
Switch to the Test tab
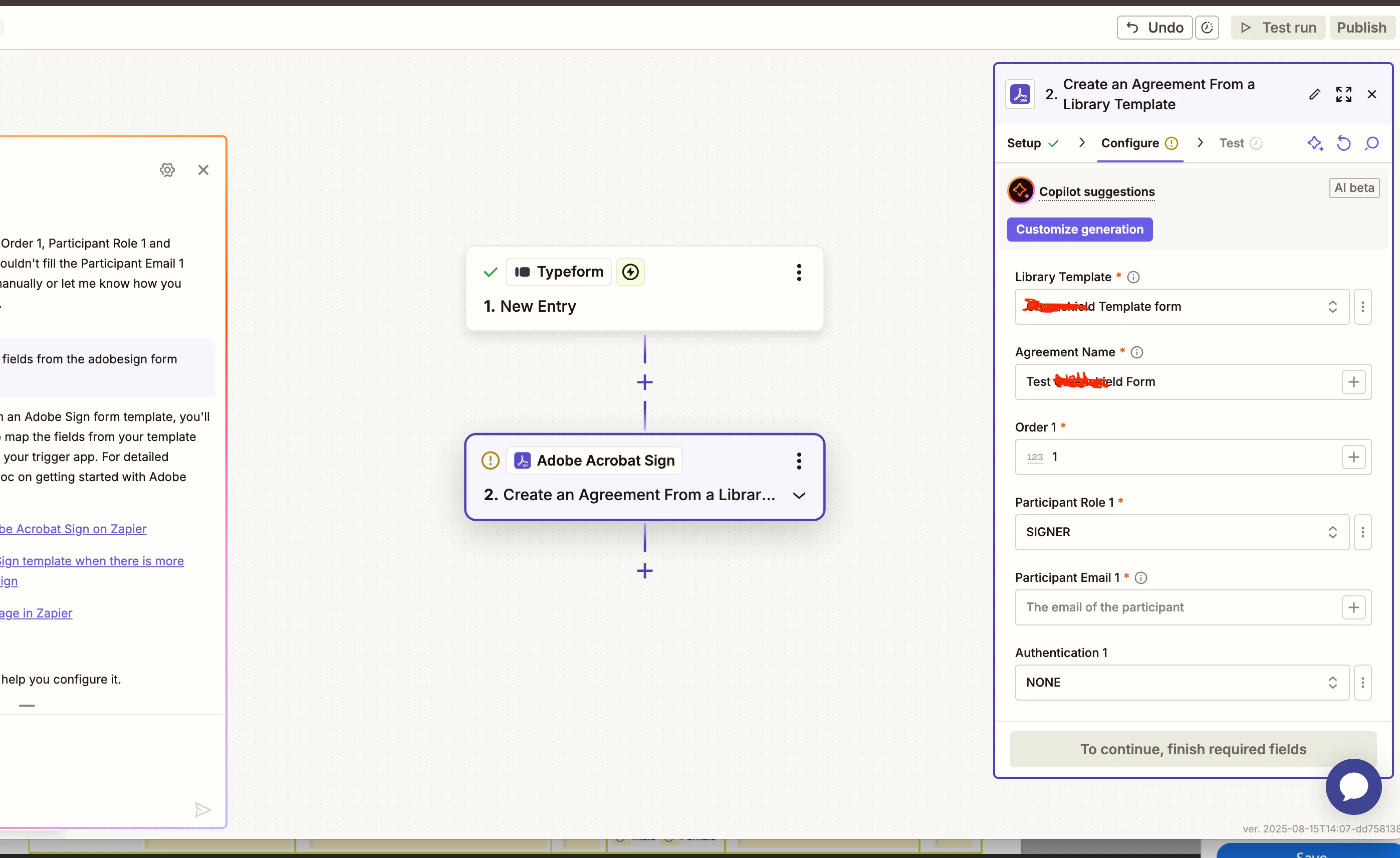[1241, 143]
